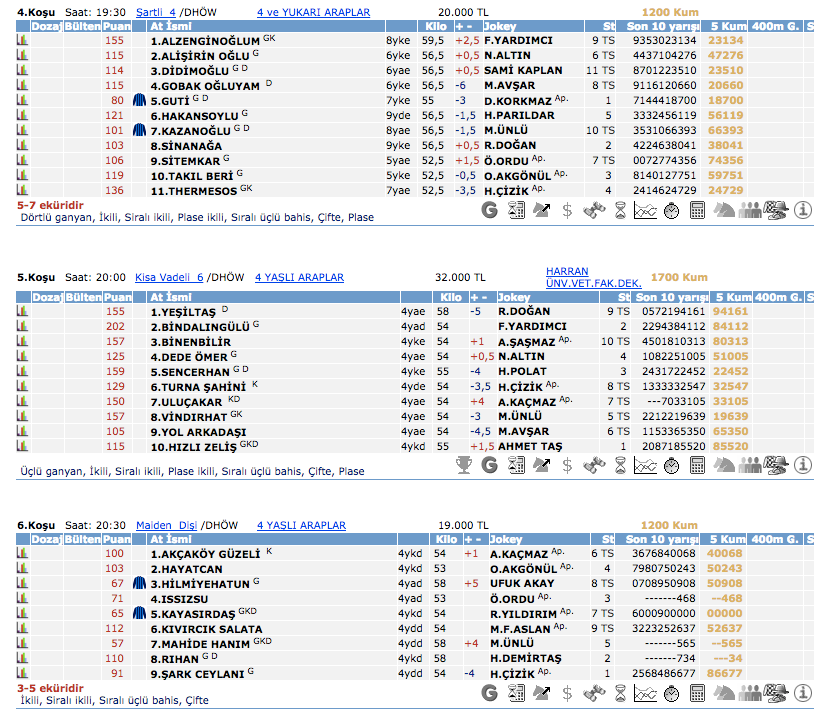Sort race 4 by 'At İsmi' column header
Screen dimensions: 834x723
pyautogui.click(x=170, y=26)
